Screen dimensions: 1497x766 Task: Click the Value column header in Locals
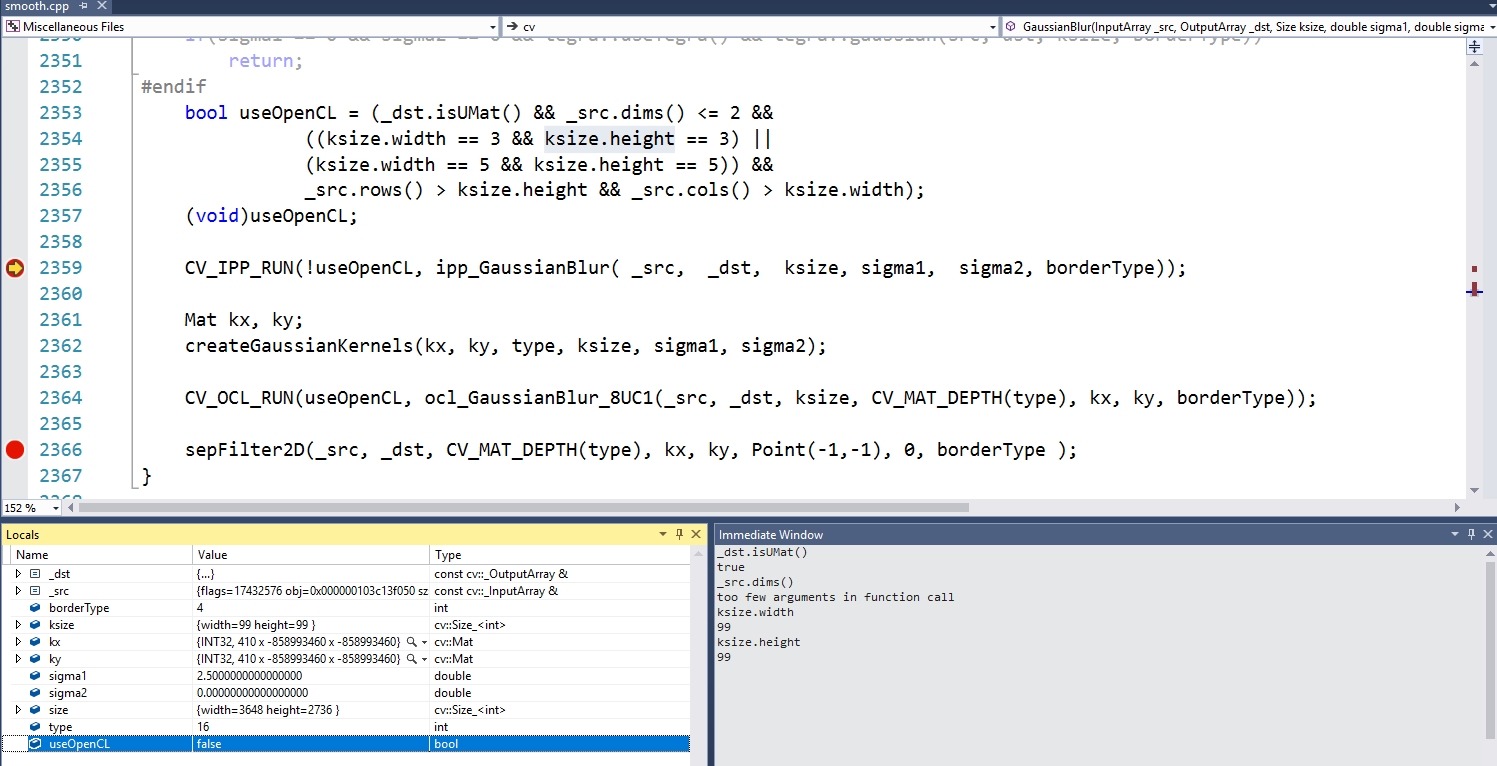[311, 555]
